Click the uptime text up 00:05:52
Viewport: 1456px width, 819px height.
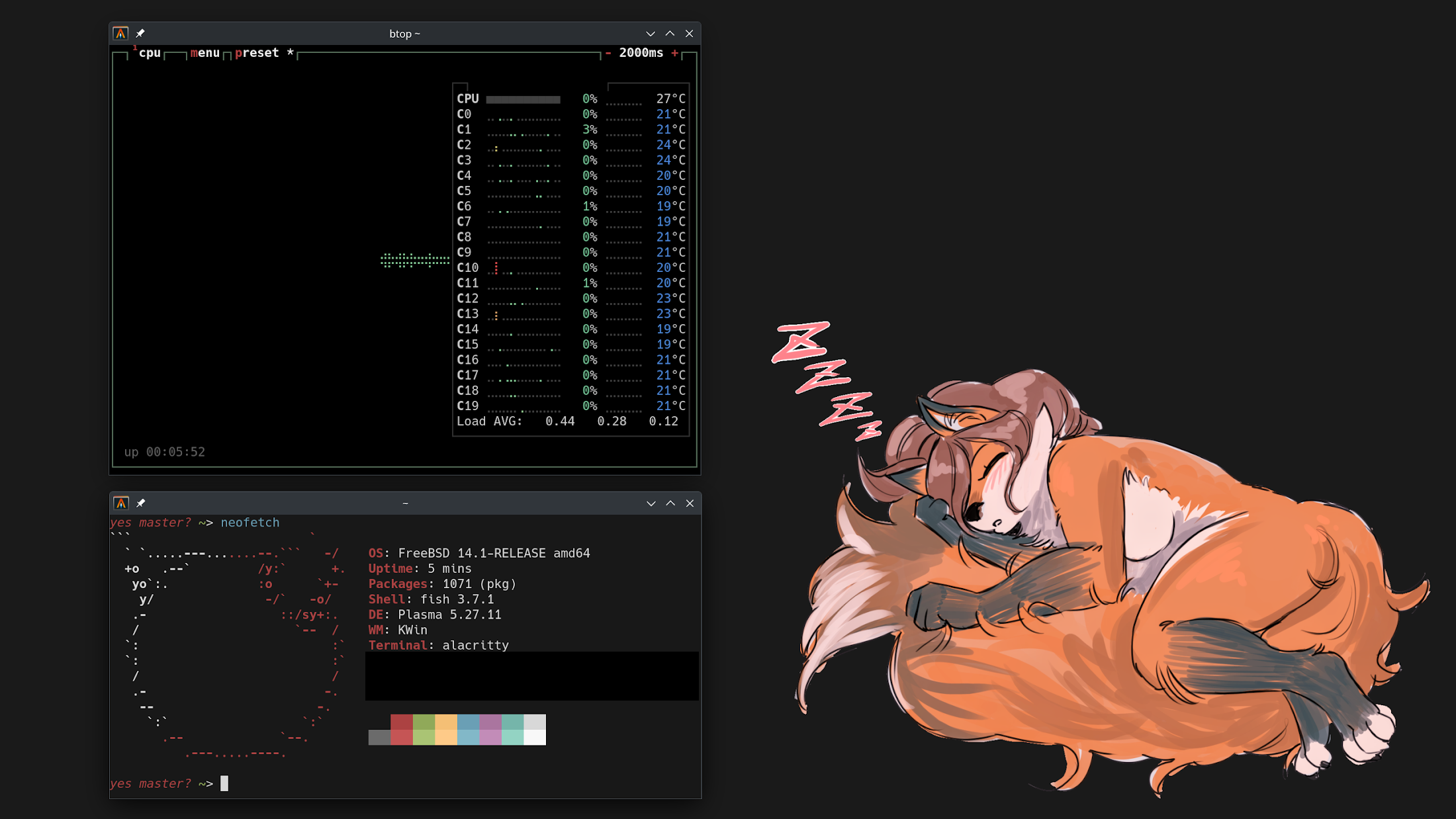coord(165,453)
